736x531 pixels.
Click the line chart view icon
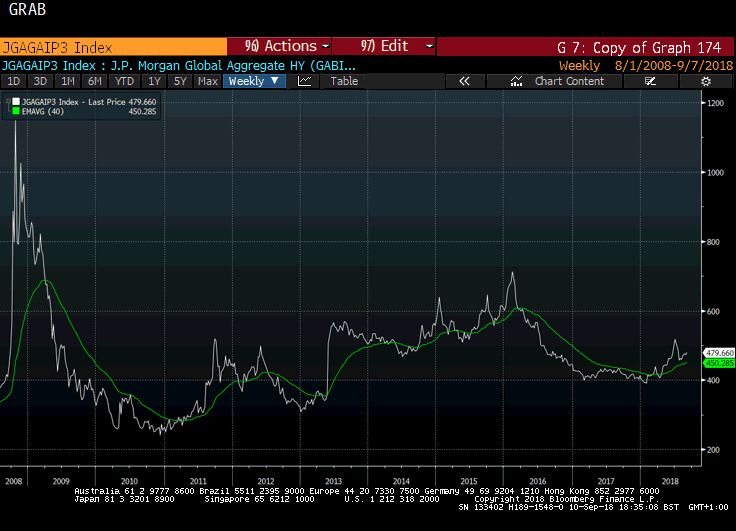[305, 81]
